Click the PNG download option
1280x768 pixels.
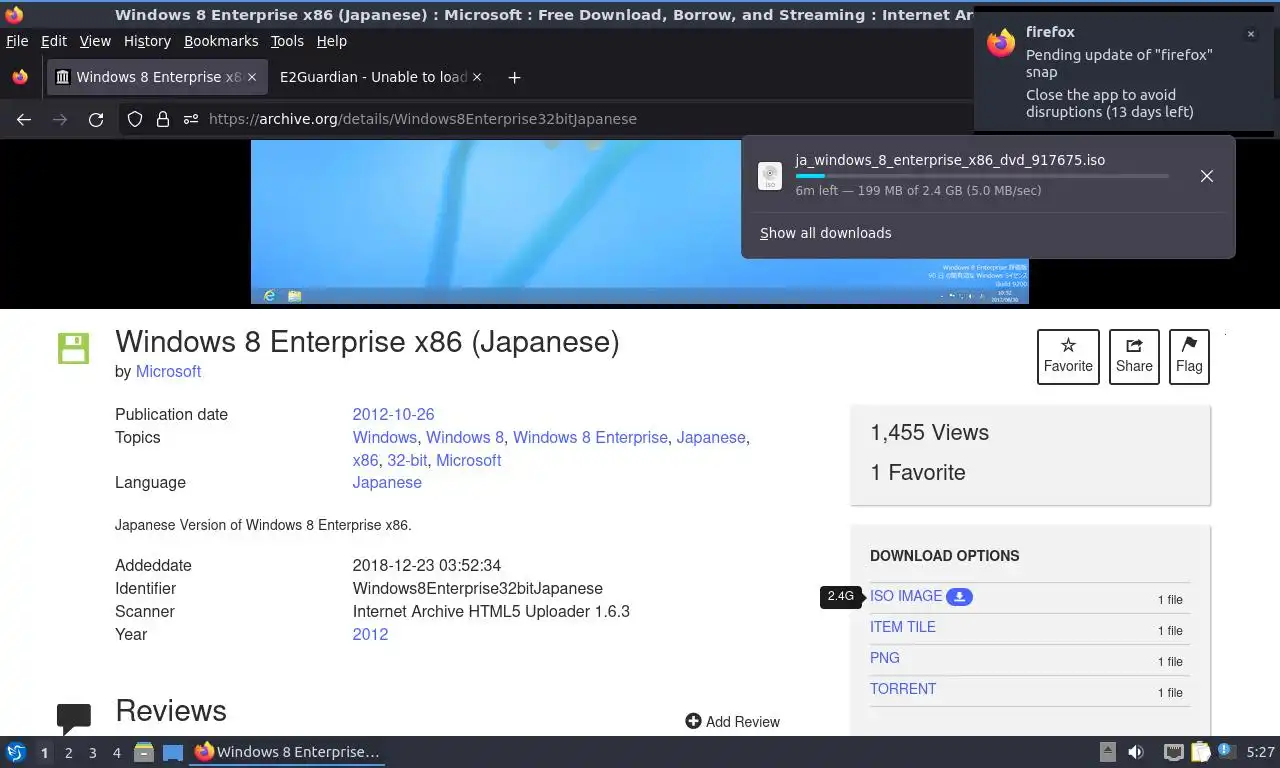click(885, 658)
